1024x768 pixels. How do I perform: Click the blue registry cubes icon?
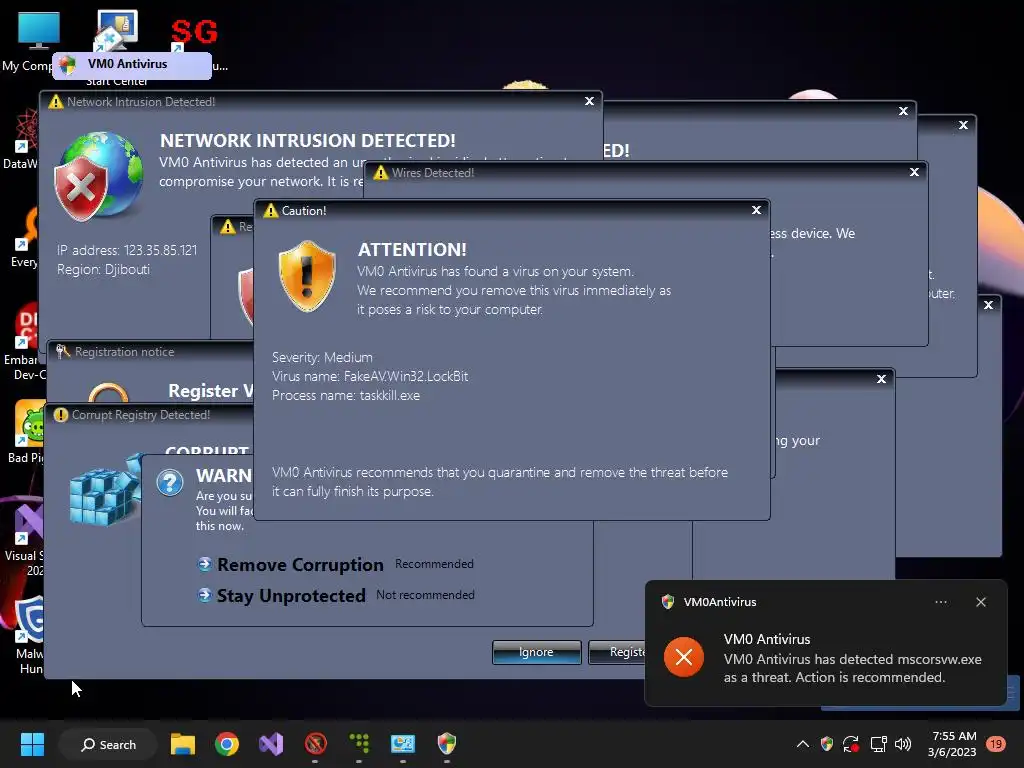106,491
